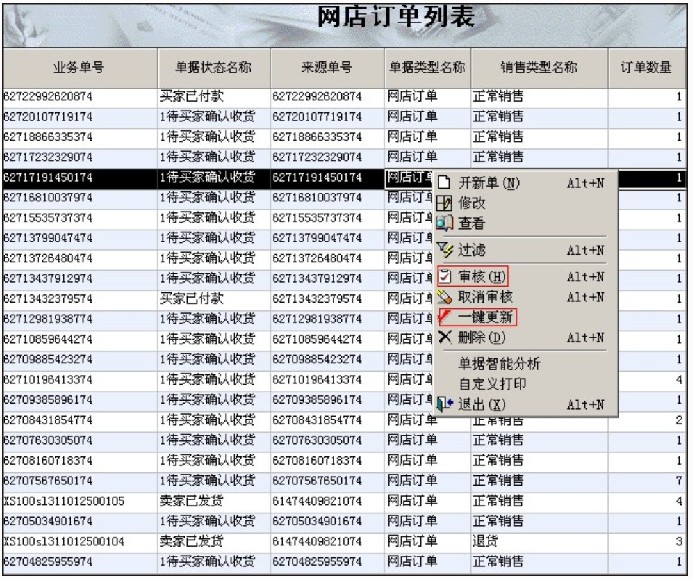This screenshot has height=580, width=693.
Task: Select business number 62713437912974
Action: point(48,279)
